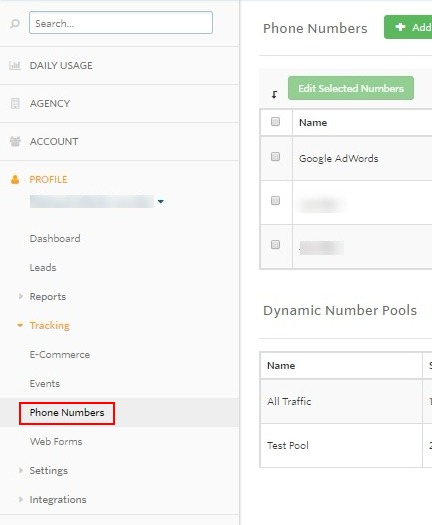Click the Google AdWords number name
Screen dimensions: 432x525
(339, 158)
